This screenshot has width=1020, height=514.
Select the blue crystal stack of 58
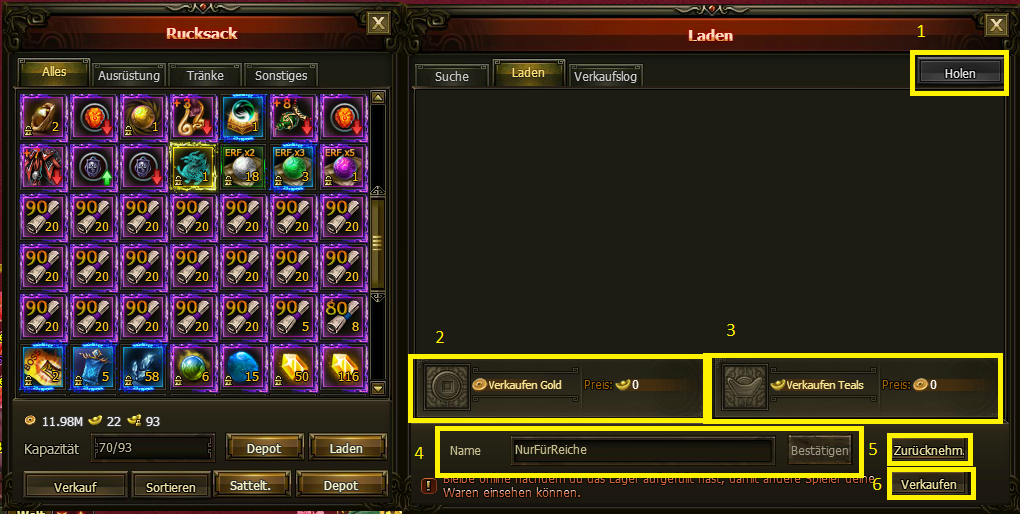[x=143, y=367]
